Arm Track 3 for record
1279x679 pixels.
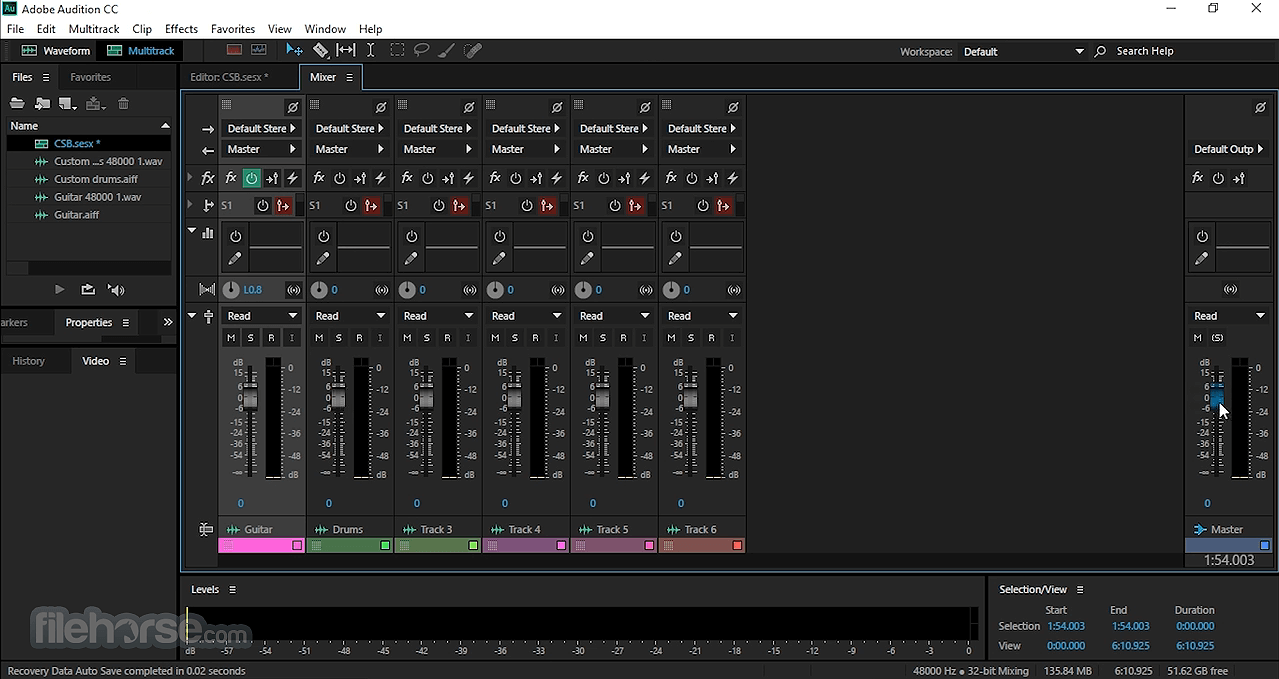click(447, 338)
